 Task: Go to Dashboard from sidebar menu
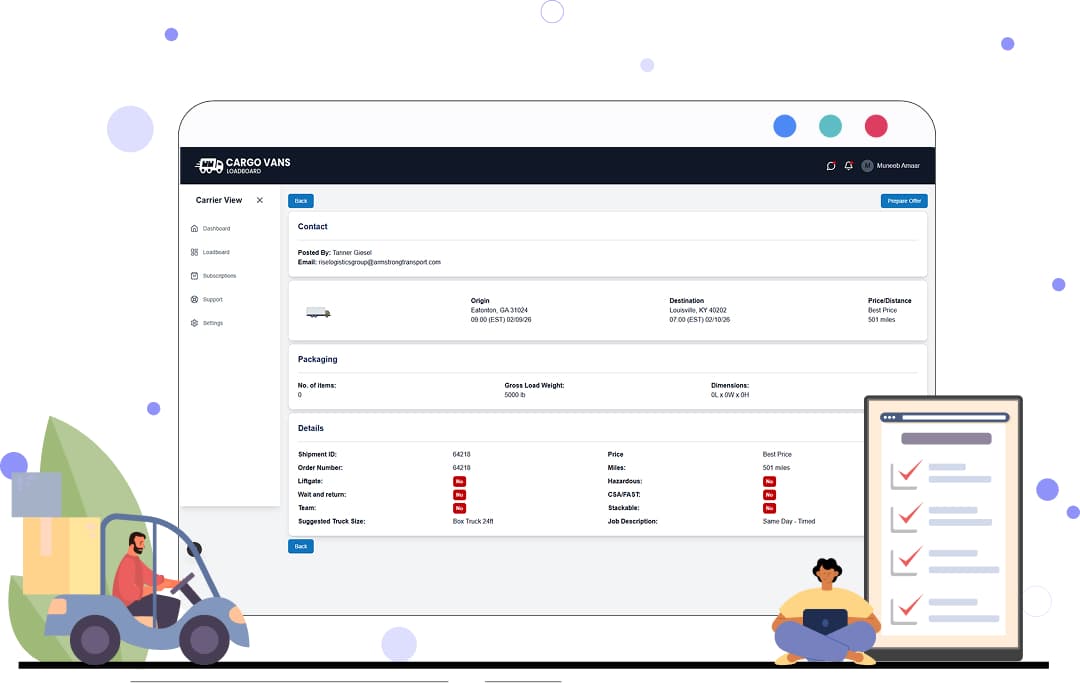coord(216,229)
